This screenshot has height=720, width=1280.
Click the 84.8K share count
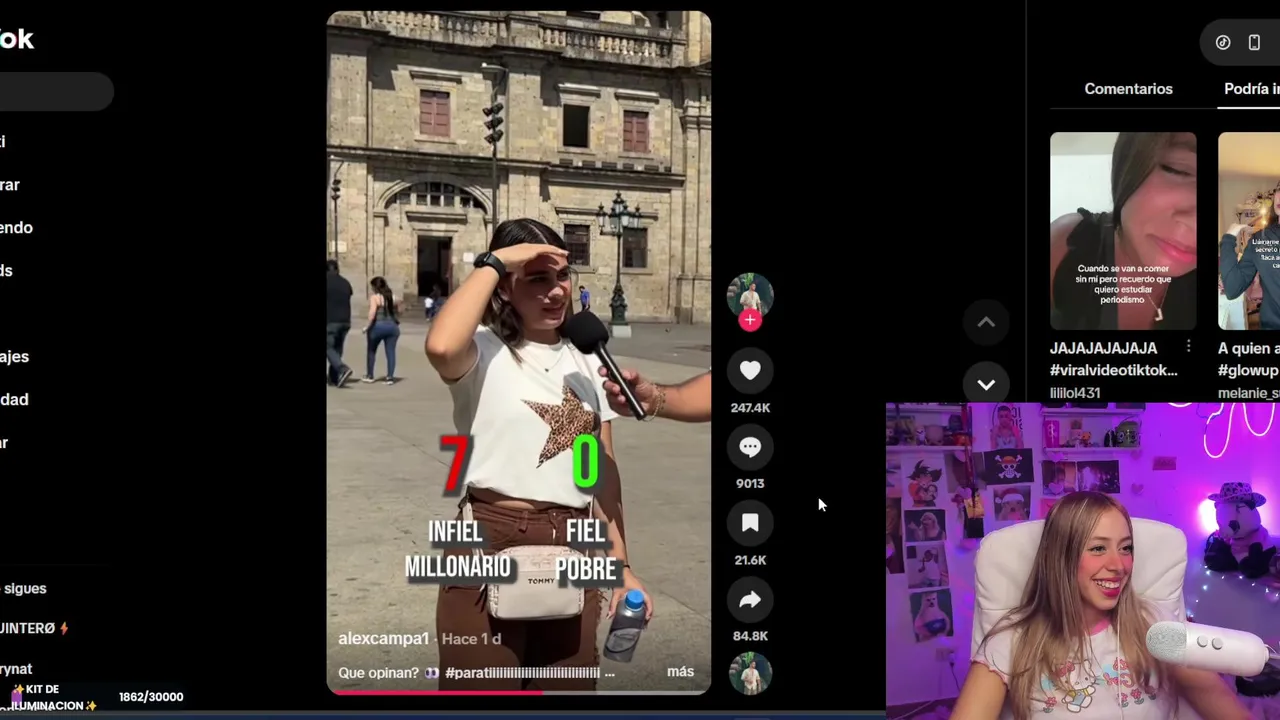[x=750, y=636]
